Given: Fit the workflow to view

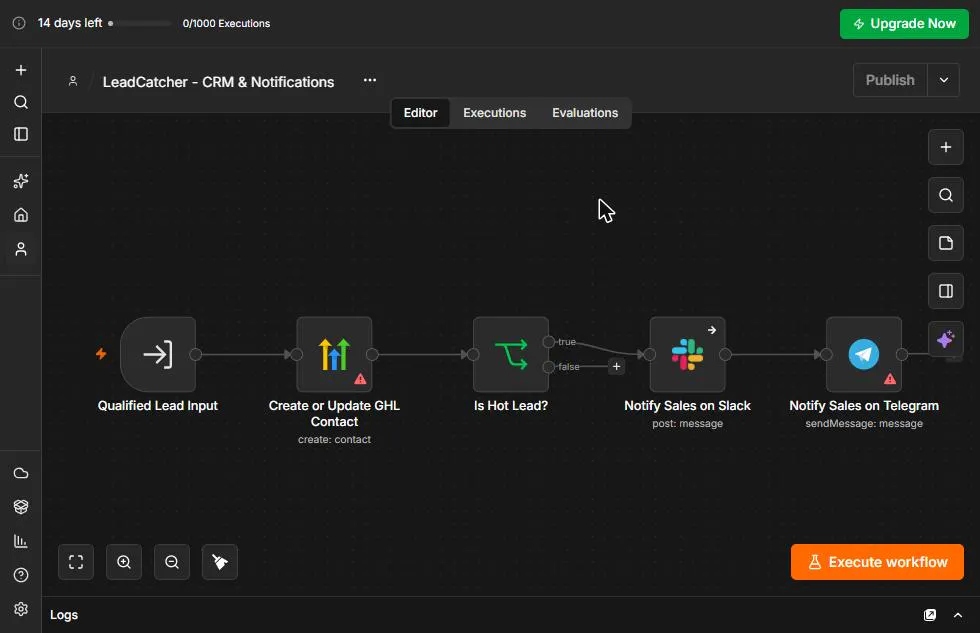Looking at the screenshot, I should tap(76, 562).
